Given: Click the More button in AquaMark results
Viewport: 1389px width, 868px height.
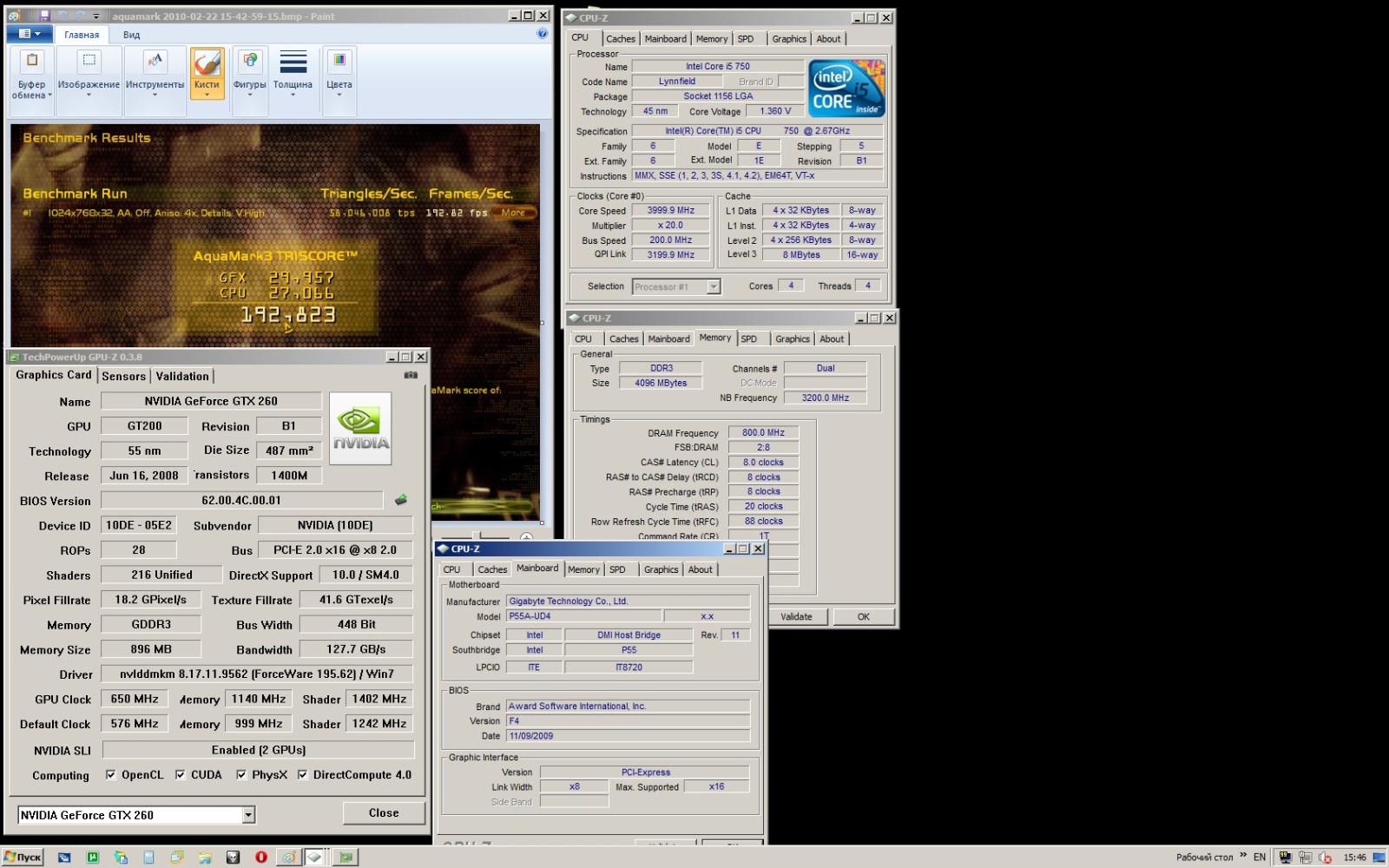Looking at the screenshot, I should [x=513, y=213].
